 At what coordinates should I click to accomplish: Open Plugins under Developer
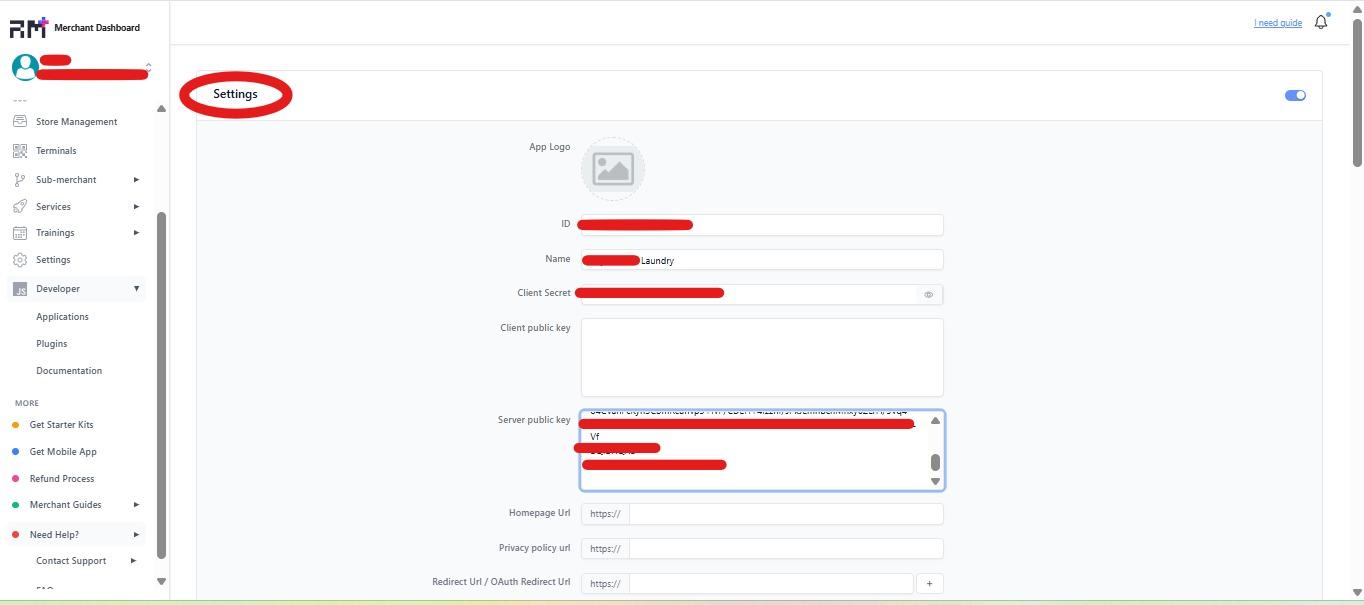pos(52,343)
